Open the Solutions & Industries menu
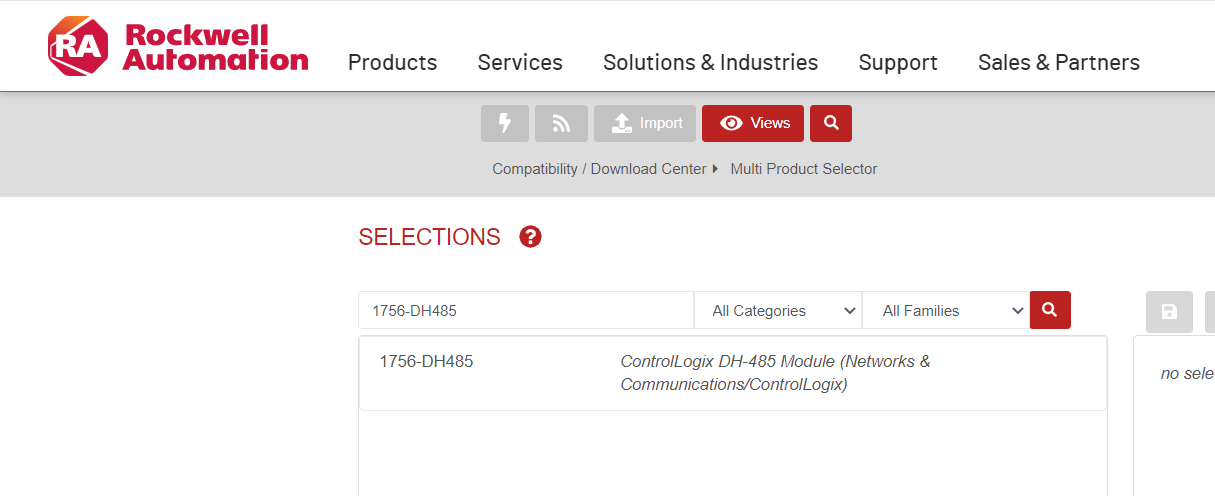This screenshot has width=1215, height=496. click(710, 62)
